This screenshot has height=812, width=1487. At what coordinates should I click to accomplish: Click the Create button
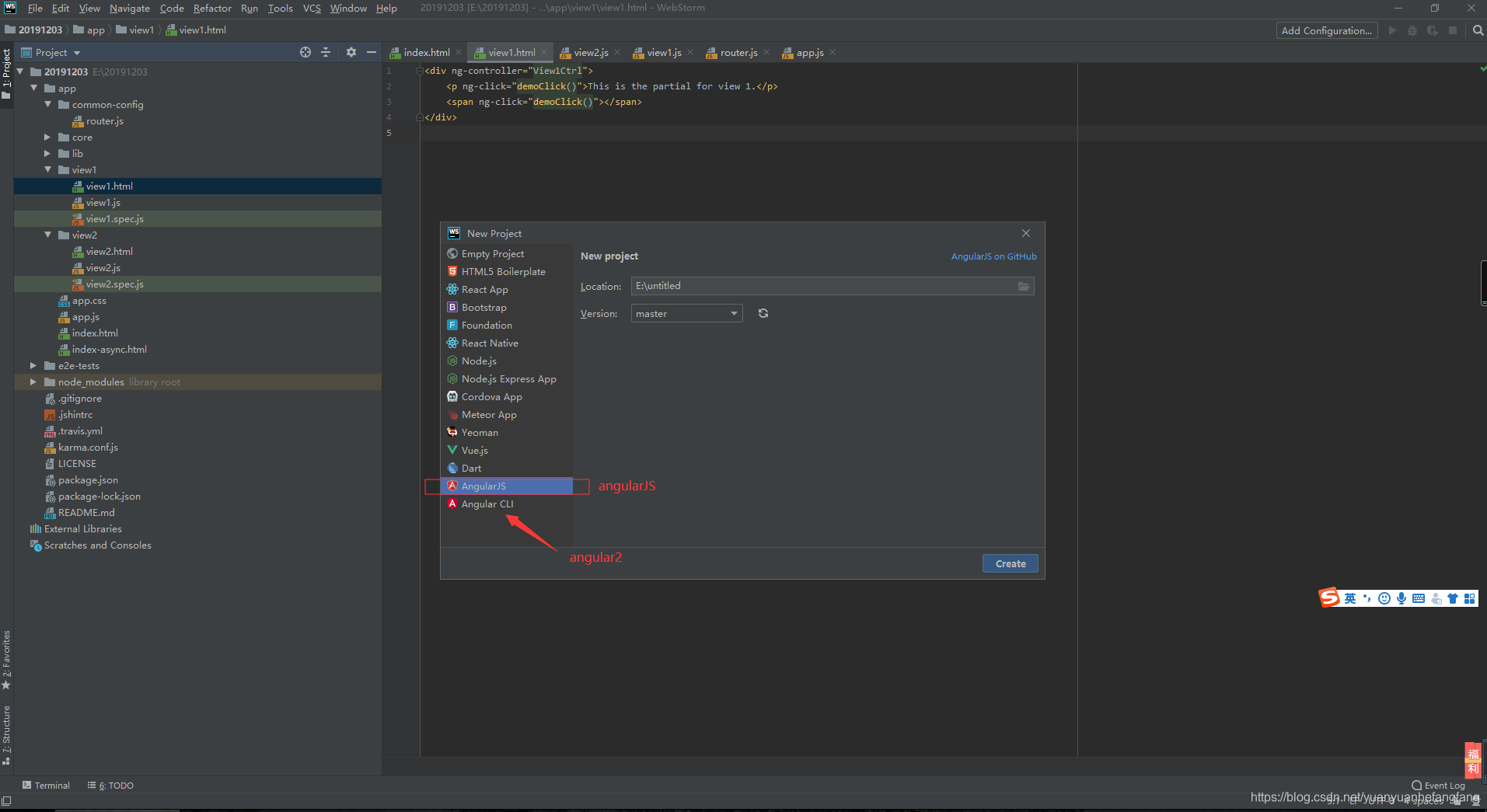[1011, 563]
